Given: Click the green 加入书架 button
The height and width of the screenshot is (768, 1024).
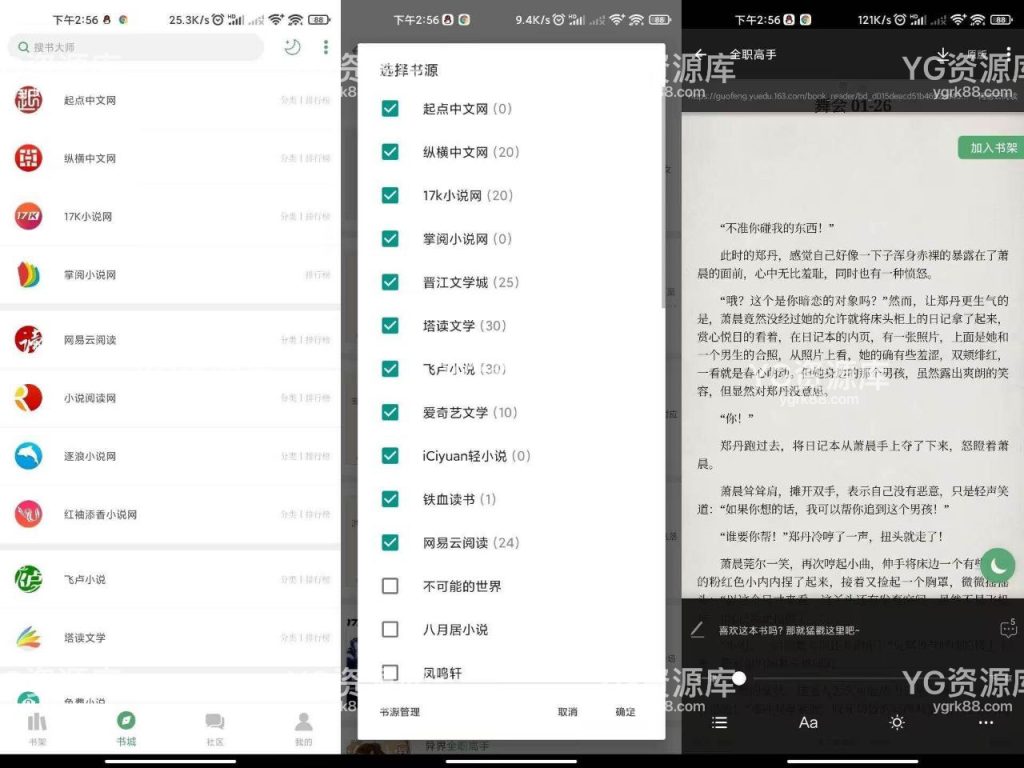Looking at the screenshot, I should (x=991, y=148).
